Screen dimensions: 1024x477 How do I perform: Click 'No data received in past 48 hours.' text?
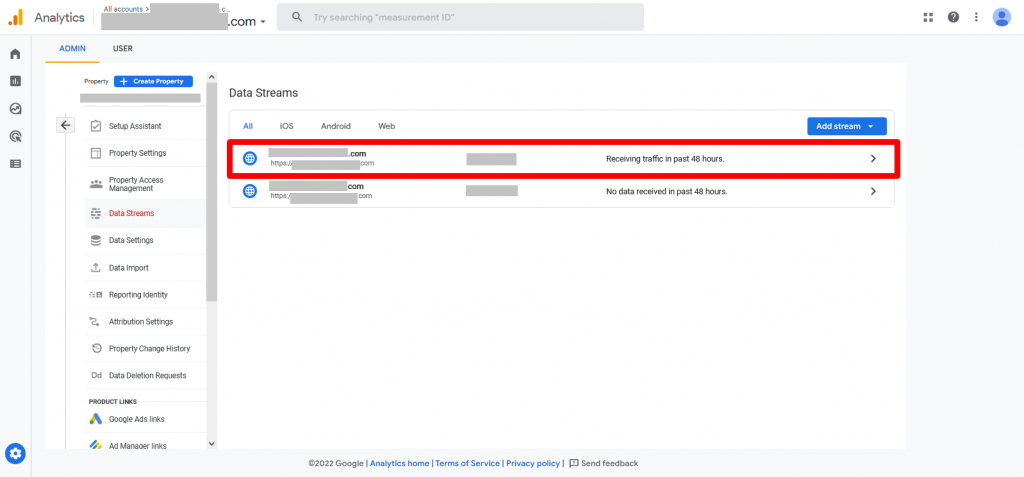click(667, 191)
